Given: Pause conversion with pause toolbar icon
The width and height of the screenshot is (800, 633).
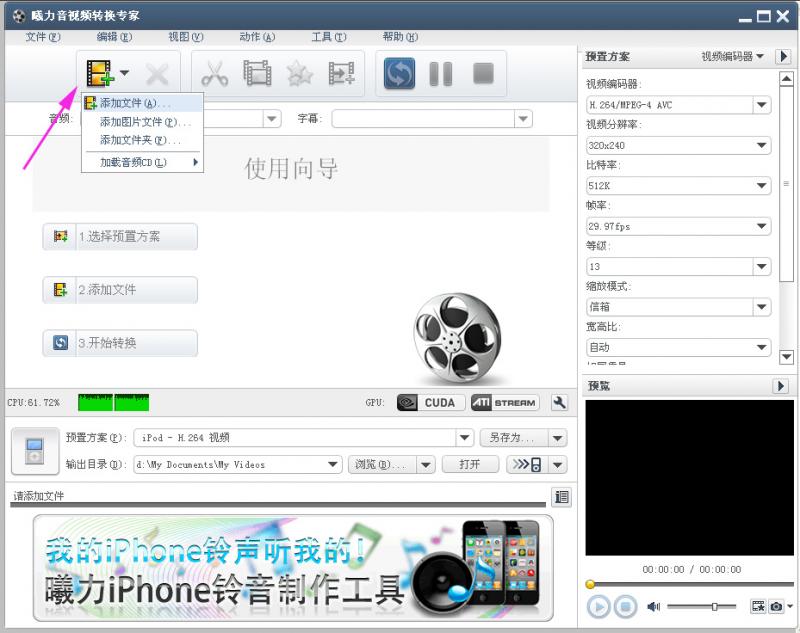Looking at the screenshot, I should [441, 74].
